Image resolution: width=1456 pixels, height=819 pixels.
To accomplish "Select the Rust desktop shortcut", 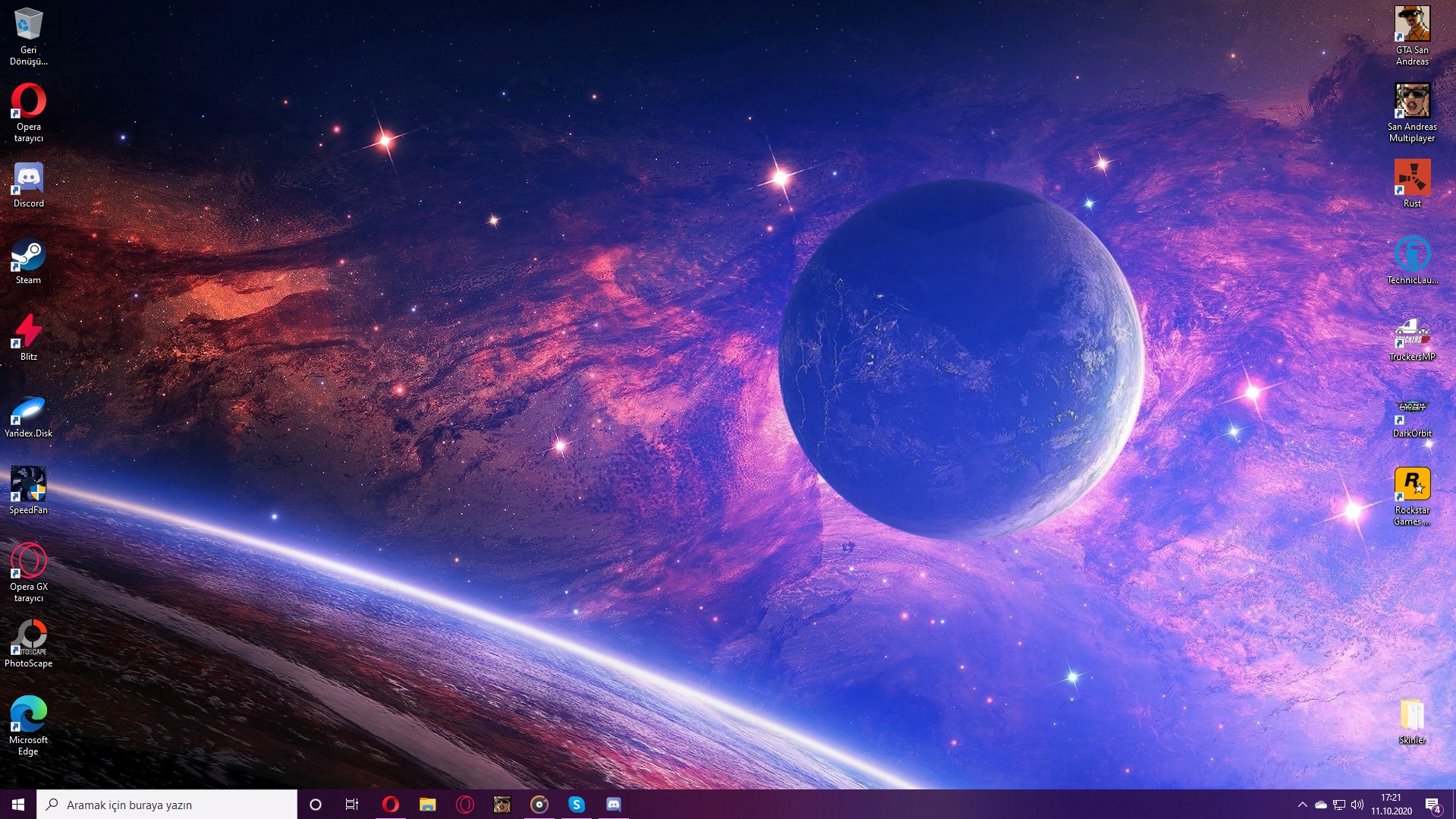I will click(1412, 184).
